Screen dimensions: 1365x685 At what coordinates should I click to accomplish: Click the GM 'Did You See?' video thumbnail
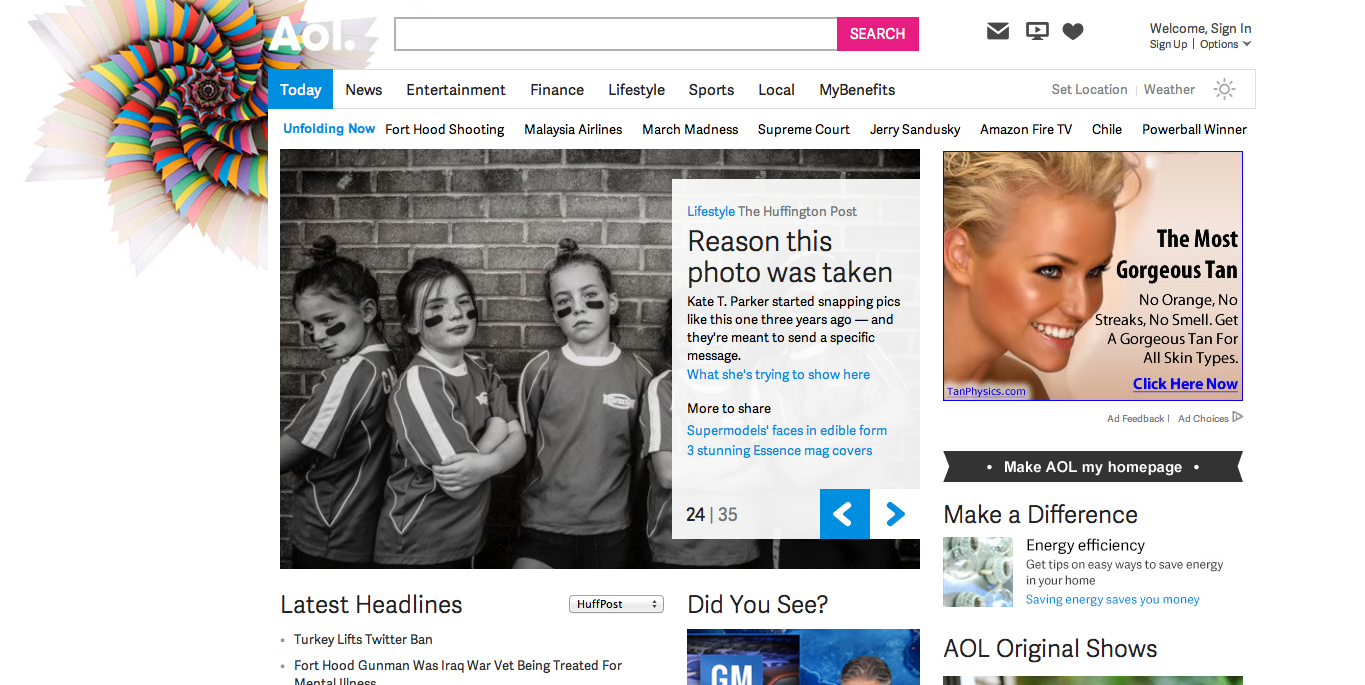(803, 657)
